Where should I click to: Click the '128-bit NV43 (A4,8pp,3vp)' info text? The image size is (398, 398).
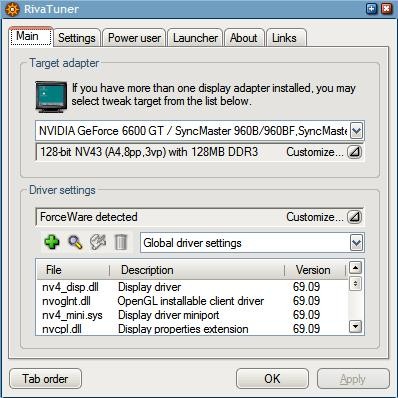pyautogui.click(x=149, y=152)
